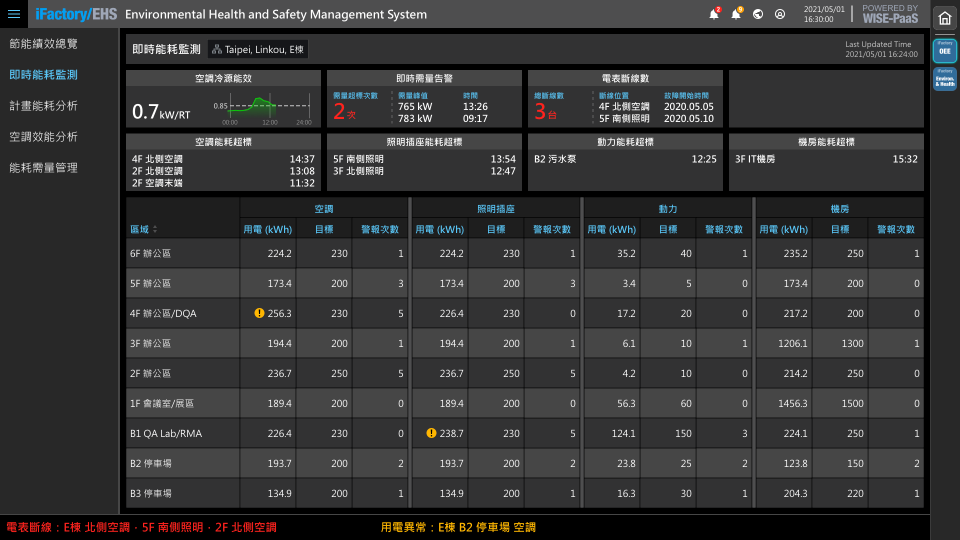Image resolution: width=960 pixels, height=540 pixels.
Task: Click the 即時能耗監測 sidebar item
Action: pyautogui.click(x=43, y=75)
